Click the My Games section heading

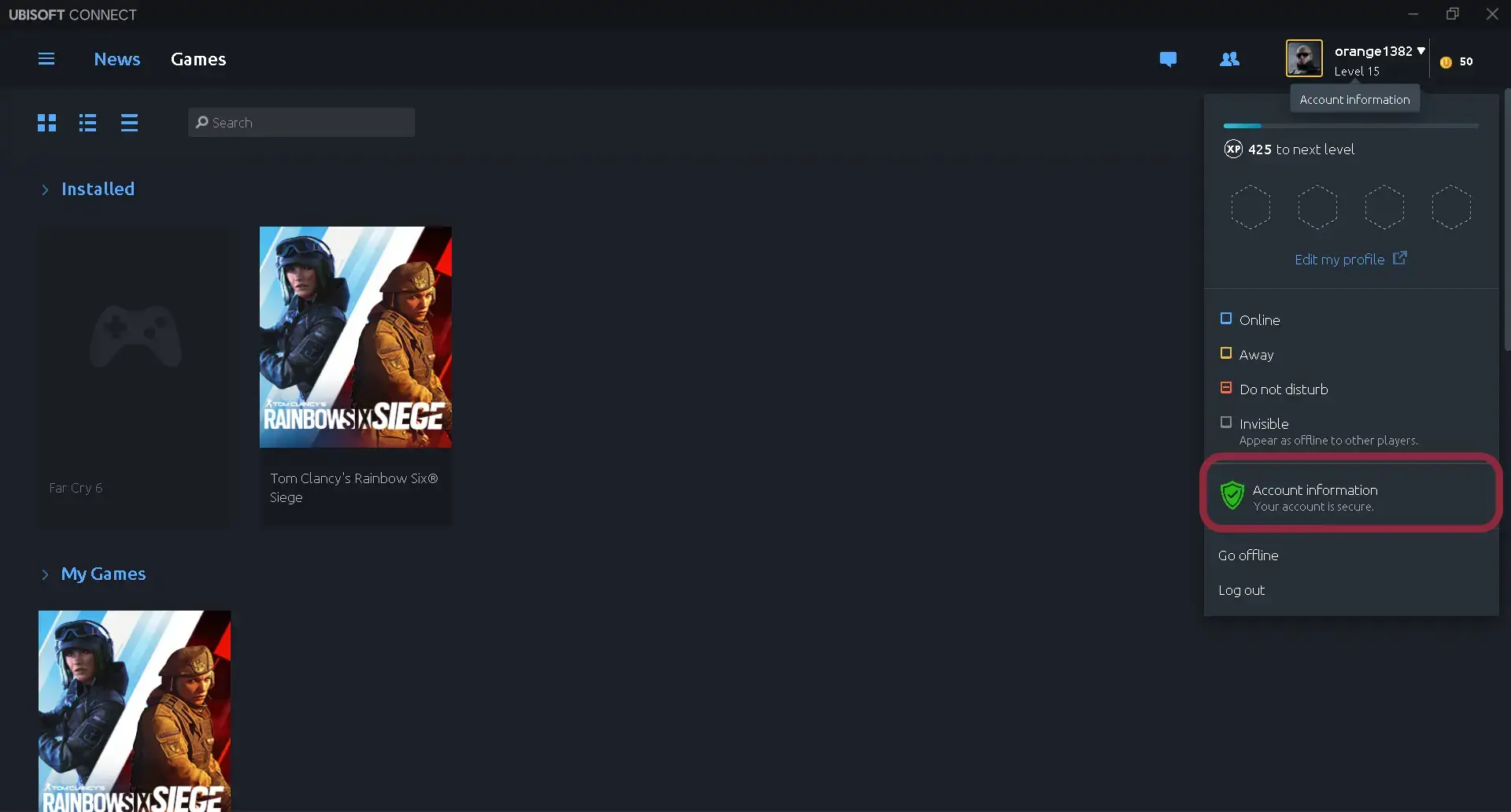pos(104,574)
